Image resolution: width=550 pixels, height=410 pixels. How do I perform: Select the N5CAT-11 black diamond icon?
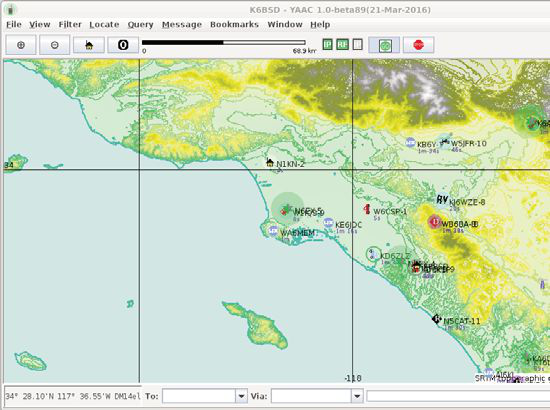click(x=436, y=319)
